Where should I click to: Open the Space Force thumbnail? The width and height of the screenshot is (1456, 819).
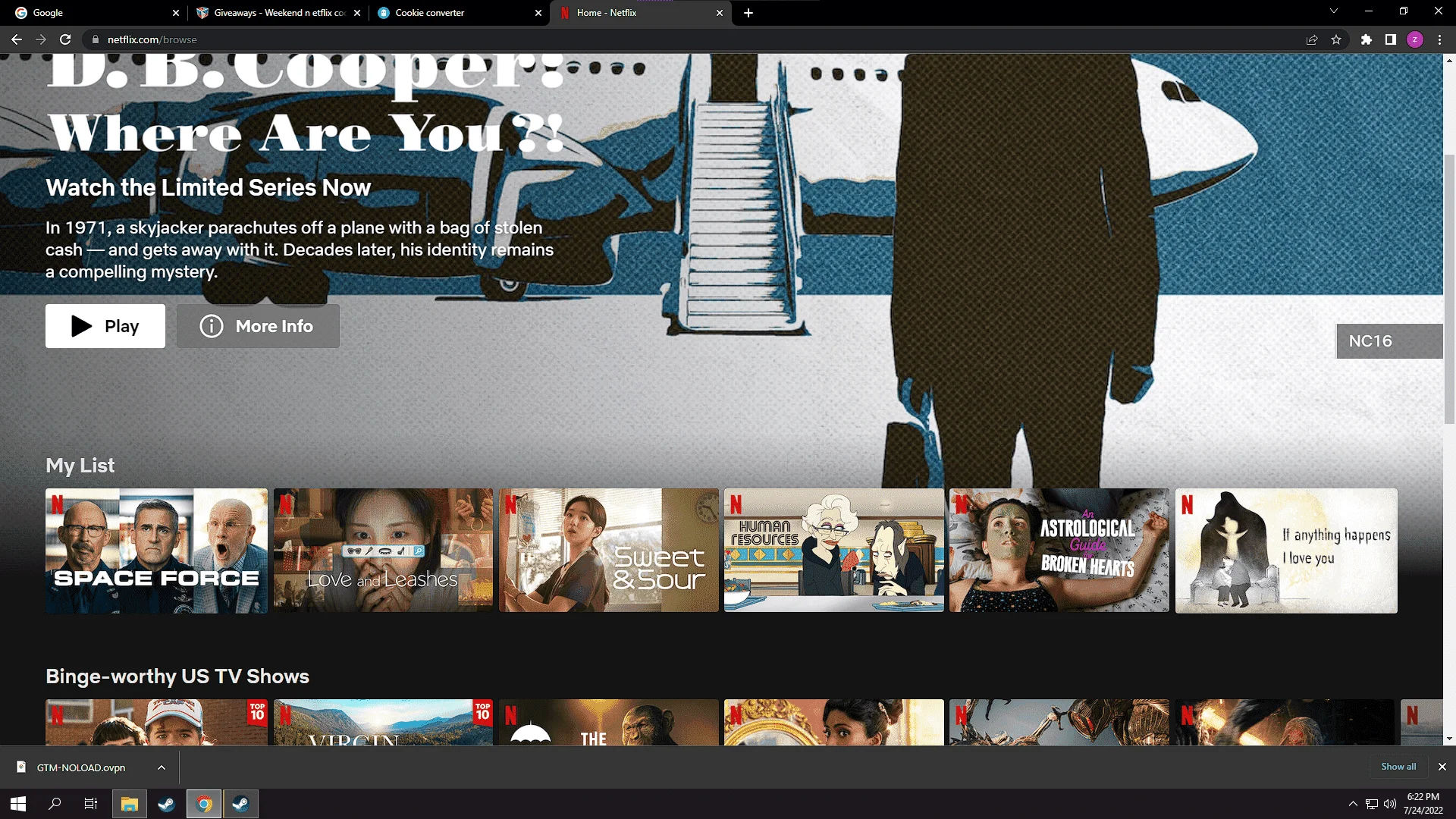[x=156, y=551]
